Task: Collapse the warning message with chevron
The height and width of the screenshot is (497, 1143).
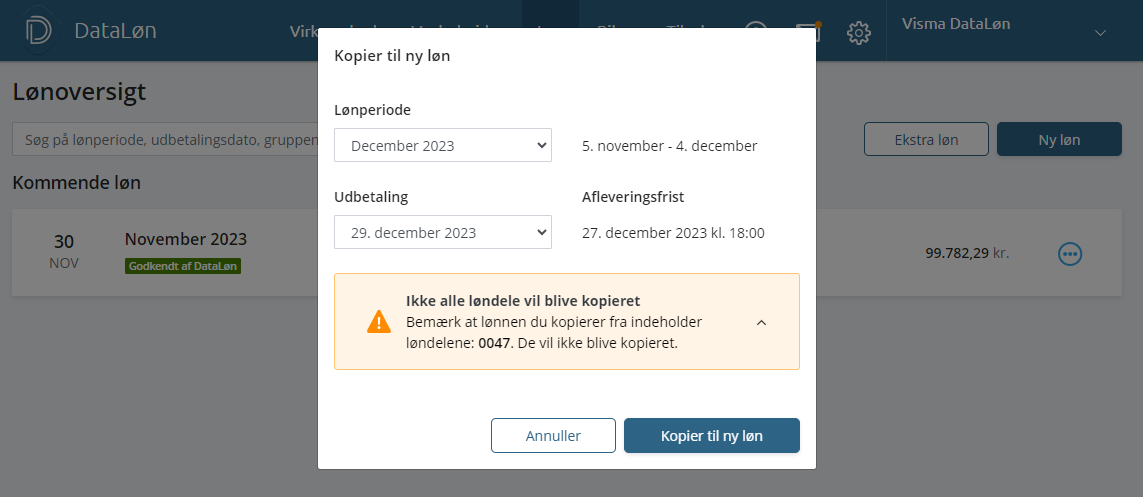Action: [x=762, y=322]
